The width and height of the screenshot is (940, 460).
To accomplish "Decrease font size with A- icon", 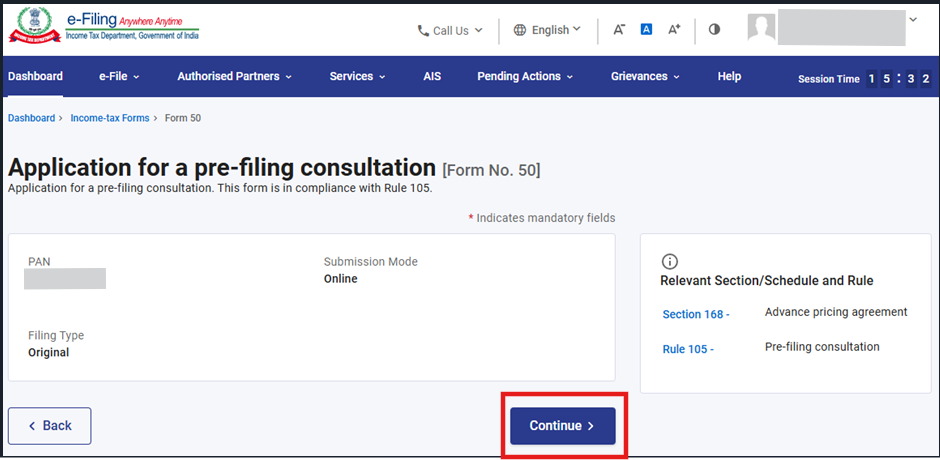I will pyautogui.click(x=619, y=29).
